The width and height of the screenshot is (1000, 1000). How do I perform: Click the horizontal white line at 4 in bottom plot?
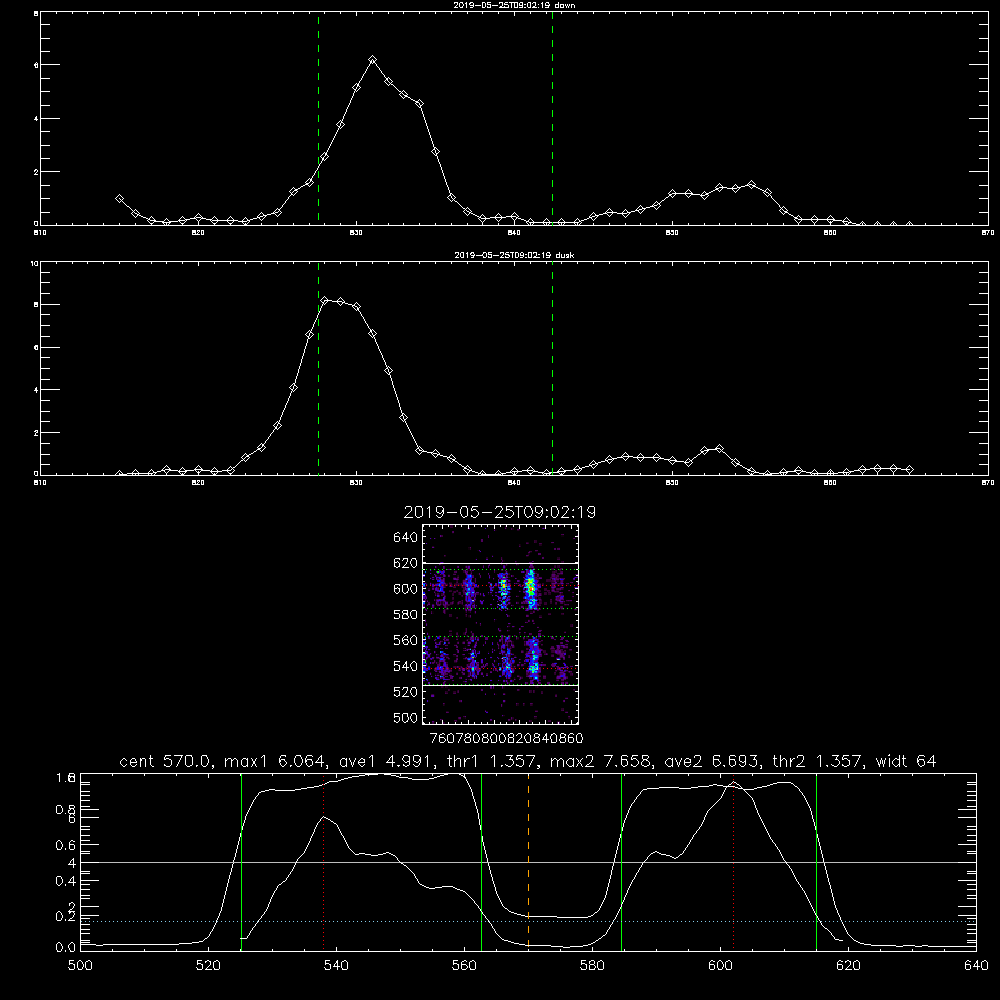pos(528,862)
